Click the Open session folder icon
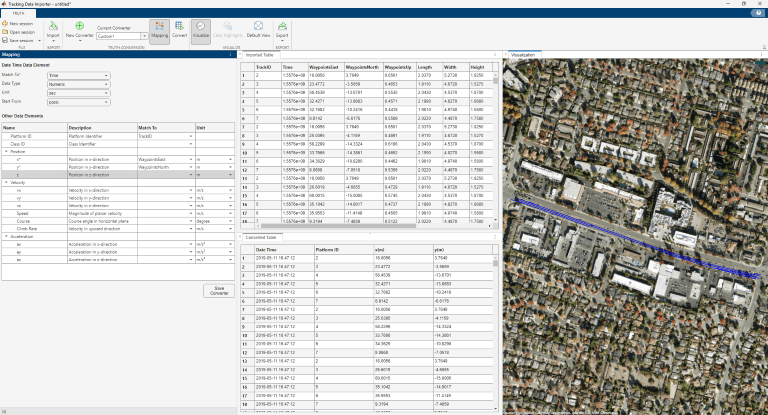This screenshot has width=768, height=415. coord(5,31)
